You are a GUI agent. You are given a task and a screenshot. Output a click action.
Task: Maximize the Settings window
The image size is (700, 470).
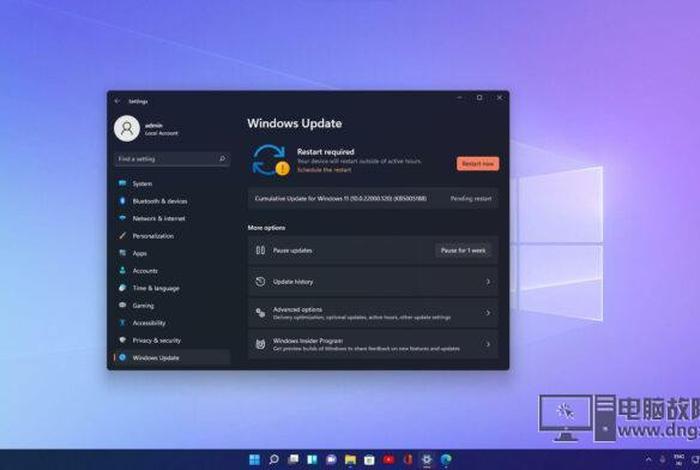[479, 97]
